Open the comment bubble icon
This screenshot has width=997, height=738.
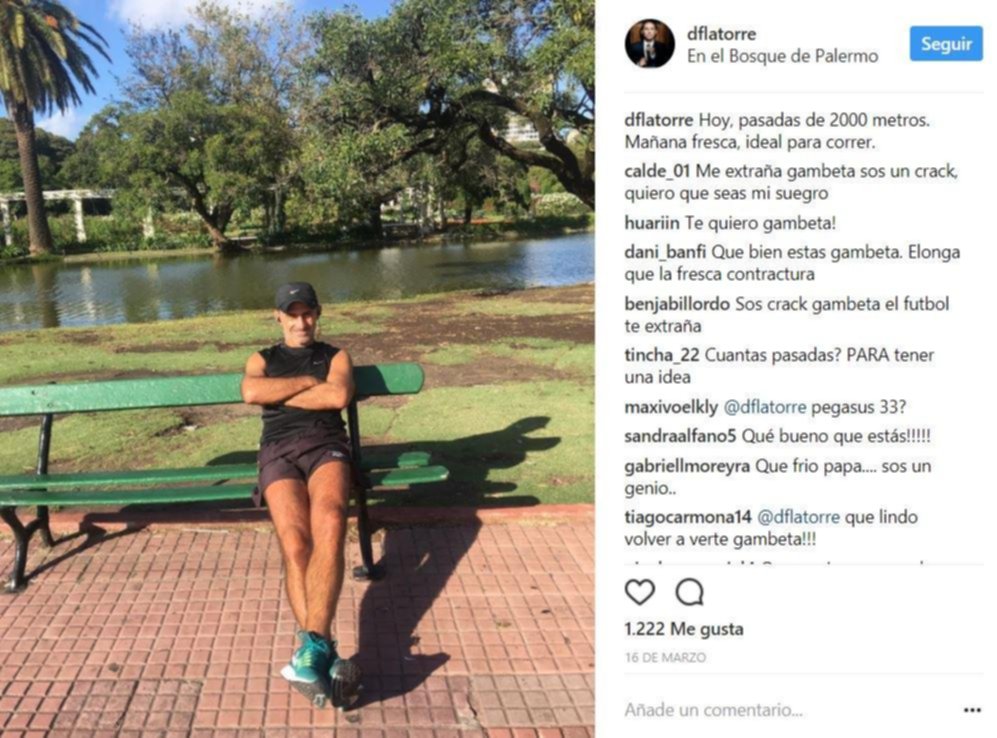click(689, 592)
